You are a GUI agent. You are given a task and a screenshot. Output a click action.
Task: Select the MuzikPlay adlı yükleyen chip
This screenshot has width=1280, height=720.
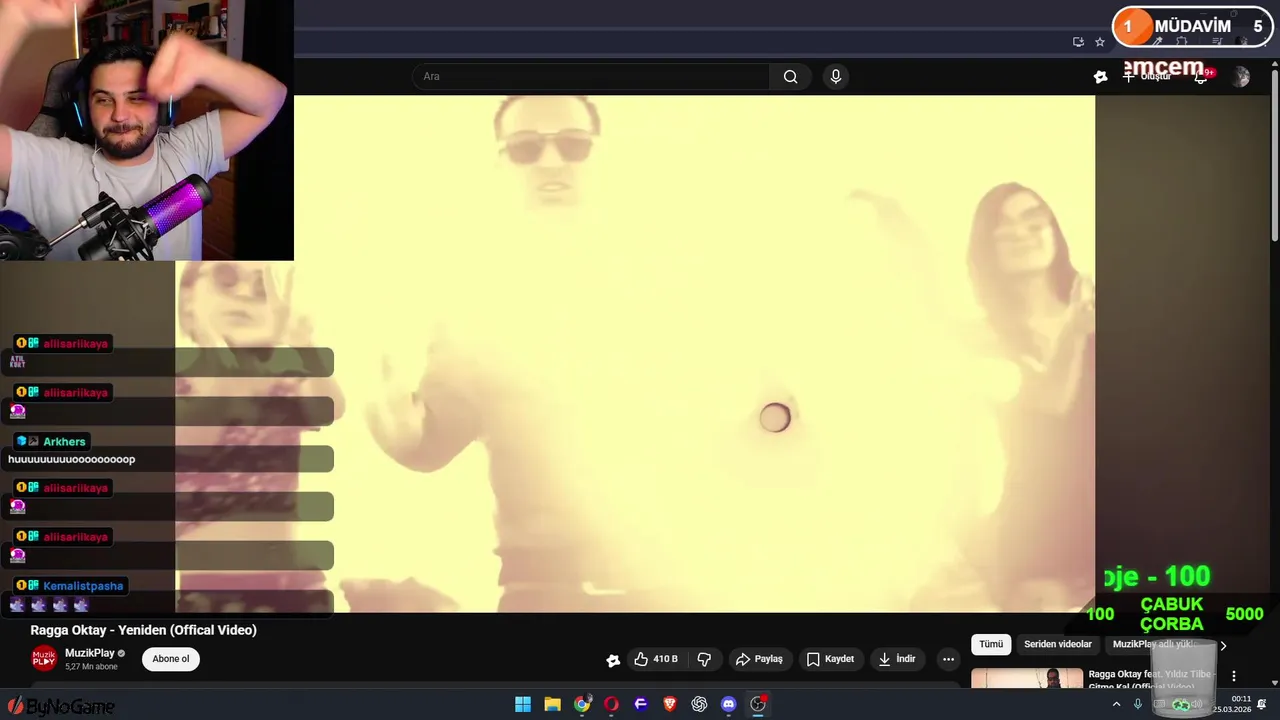1158,644
